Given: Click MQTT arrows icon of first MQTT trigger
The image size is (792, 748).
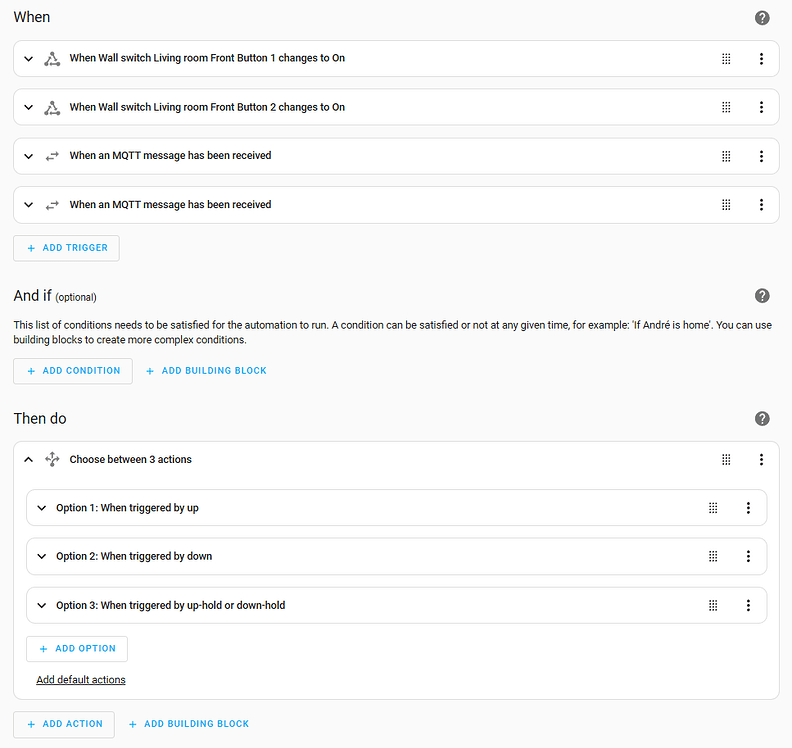Looking at the screenshot, I should coord(52,156).
